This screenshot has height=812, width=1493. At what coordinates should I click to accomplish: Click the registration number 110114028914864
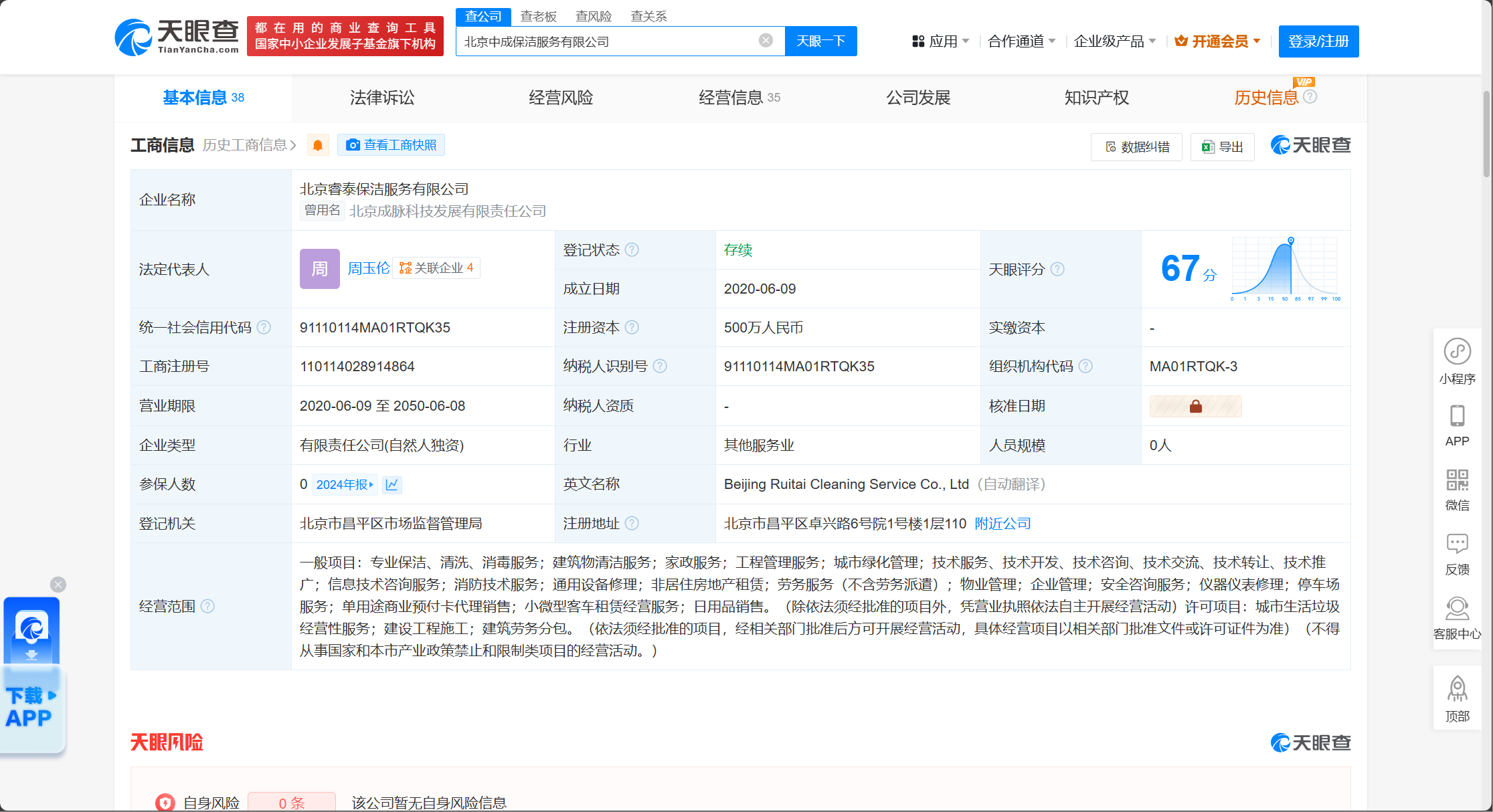(x=357, y=367)
